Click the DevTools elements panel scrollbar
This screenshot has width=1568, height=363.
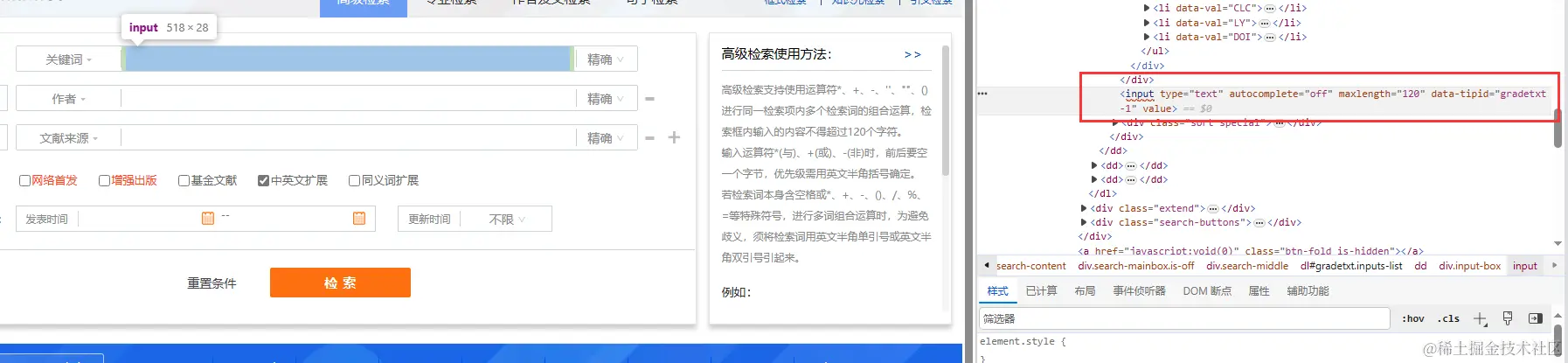tap(1558, 129)
